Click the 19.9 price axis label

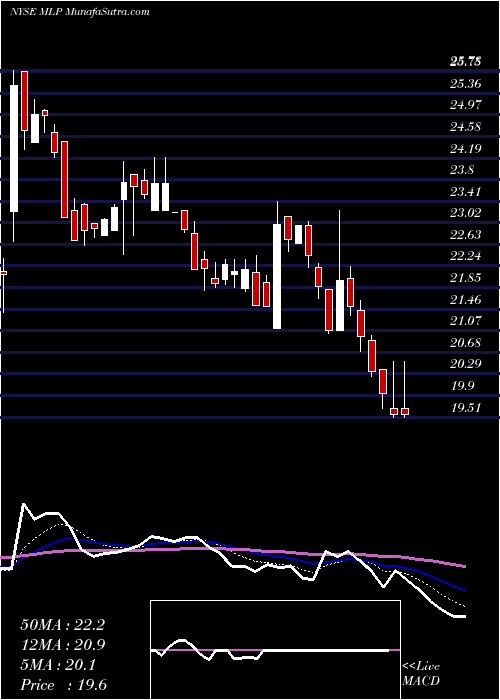click(x=462, y=386)
